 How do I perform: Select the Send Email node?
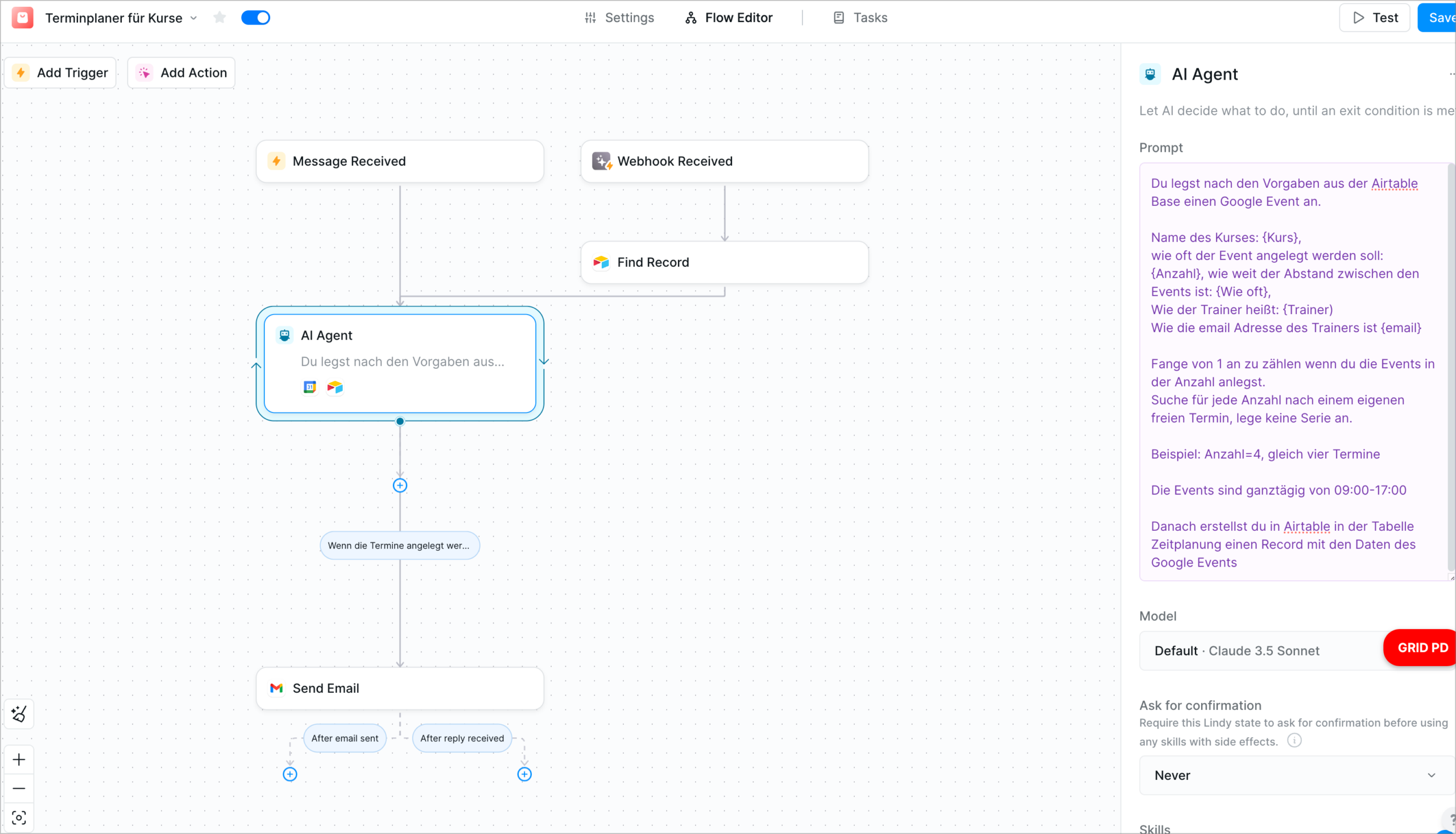pos(400,688)
